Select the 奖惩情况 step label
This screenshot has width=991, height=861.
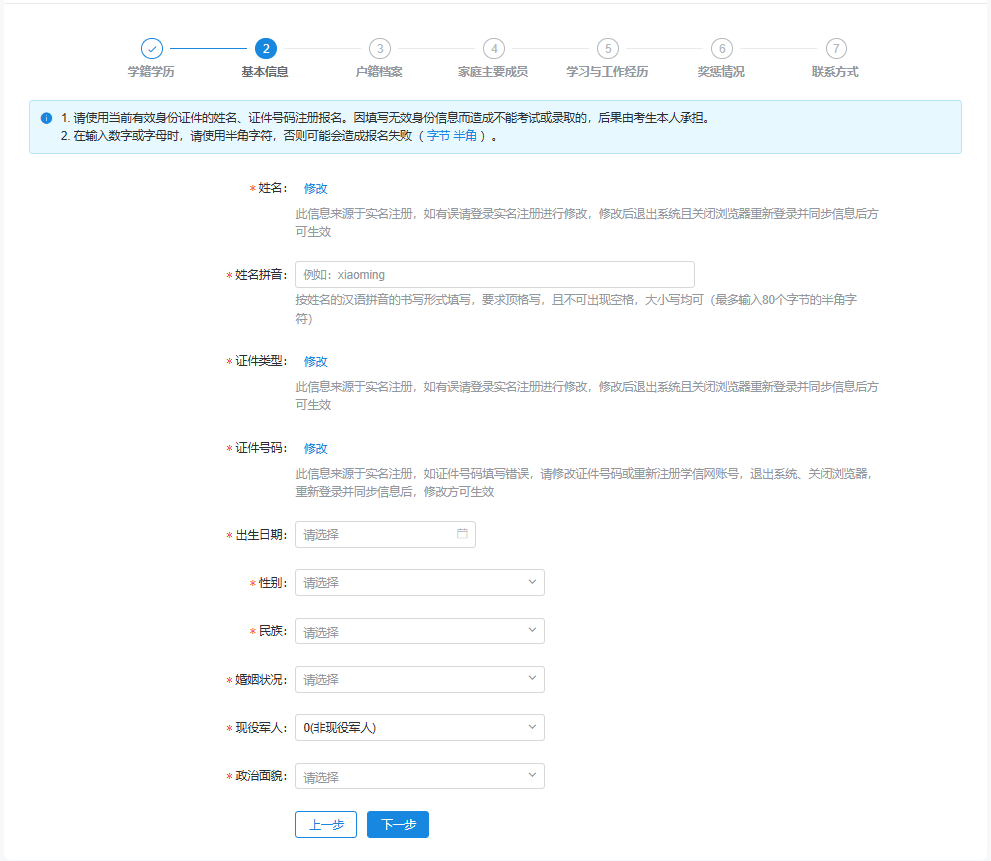click(x=721, y=71)
